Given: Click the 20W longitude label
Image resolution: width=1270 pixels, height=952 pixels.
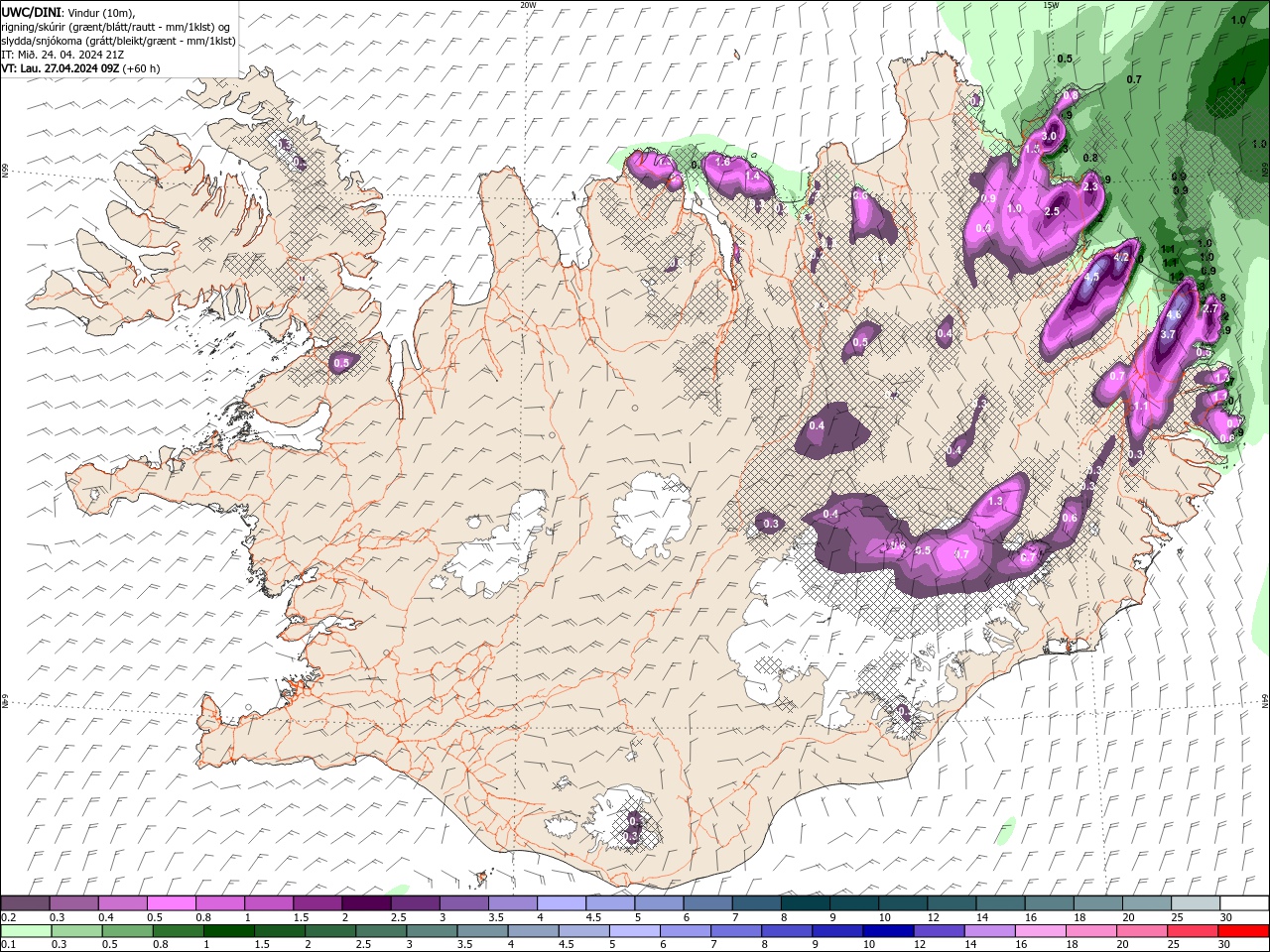Looking at the screenshot, I should pyautogui.click(x=528, y=5).
